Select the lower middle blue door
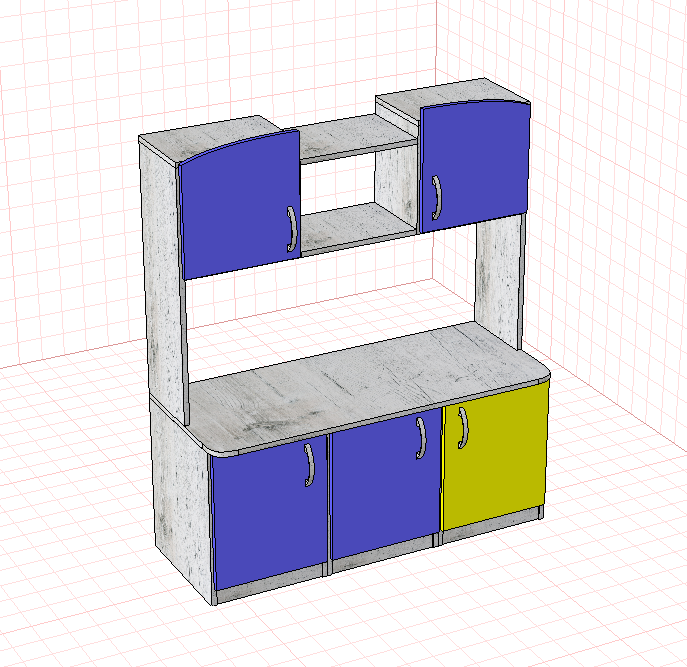 [x=386, y=483]
